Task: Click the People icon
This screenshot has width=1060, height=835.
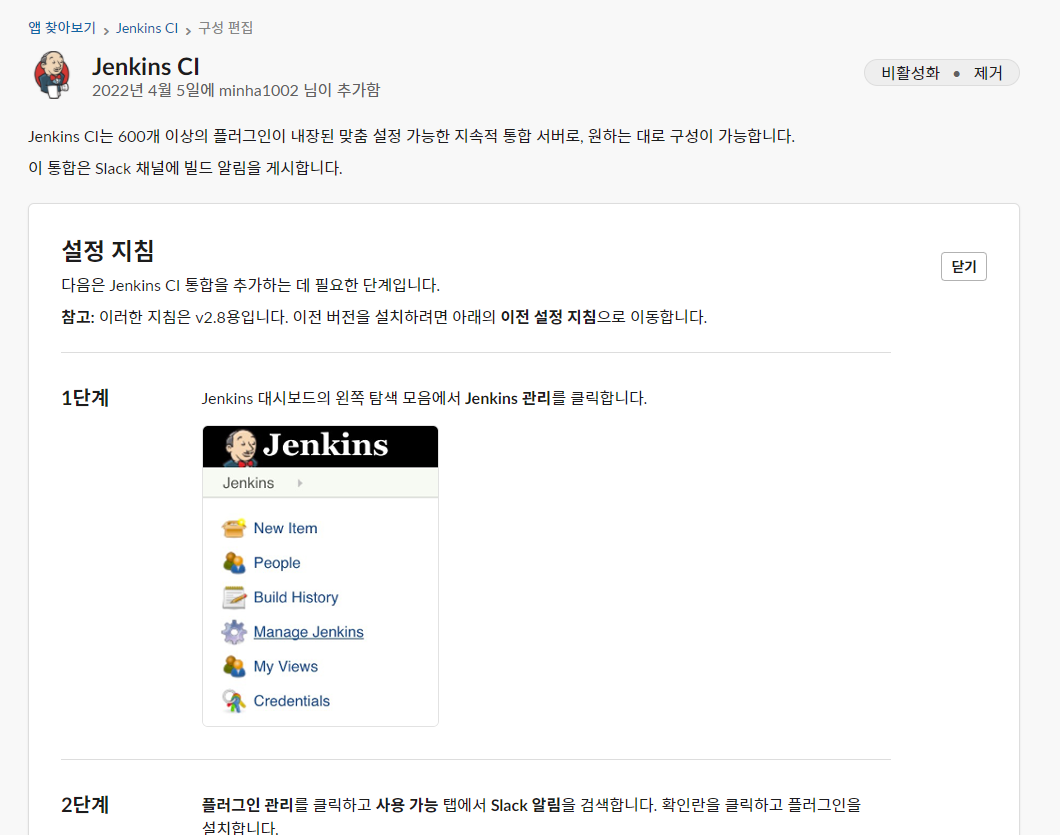Action: 234,563
